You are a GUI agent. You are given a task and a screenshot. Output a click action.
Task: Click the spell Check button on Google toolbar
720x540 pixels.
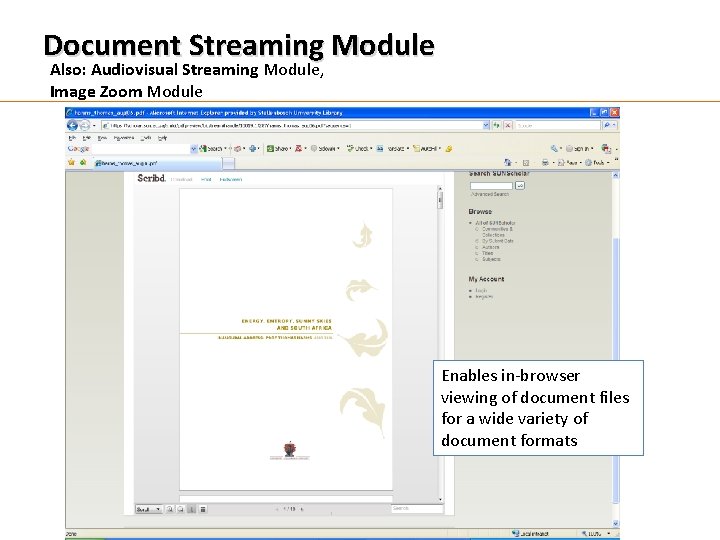click(359, 149)
